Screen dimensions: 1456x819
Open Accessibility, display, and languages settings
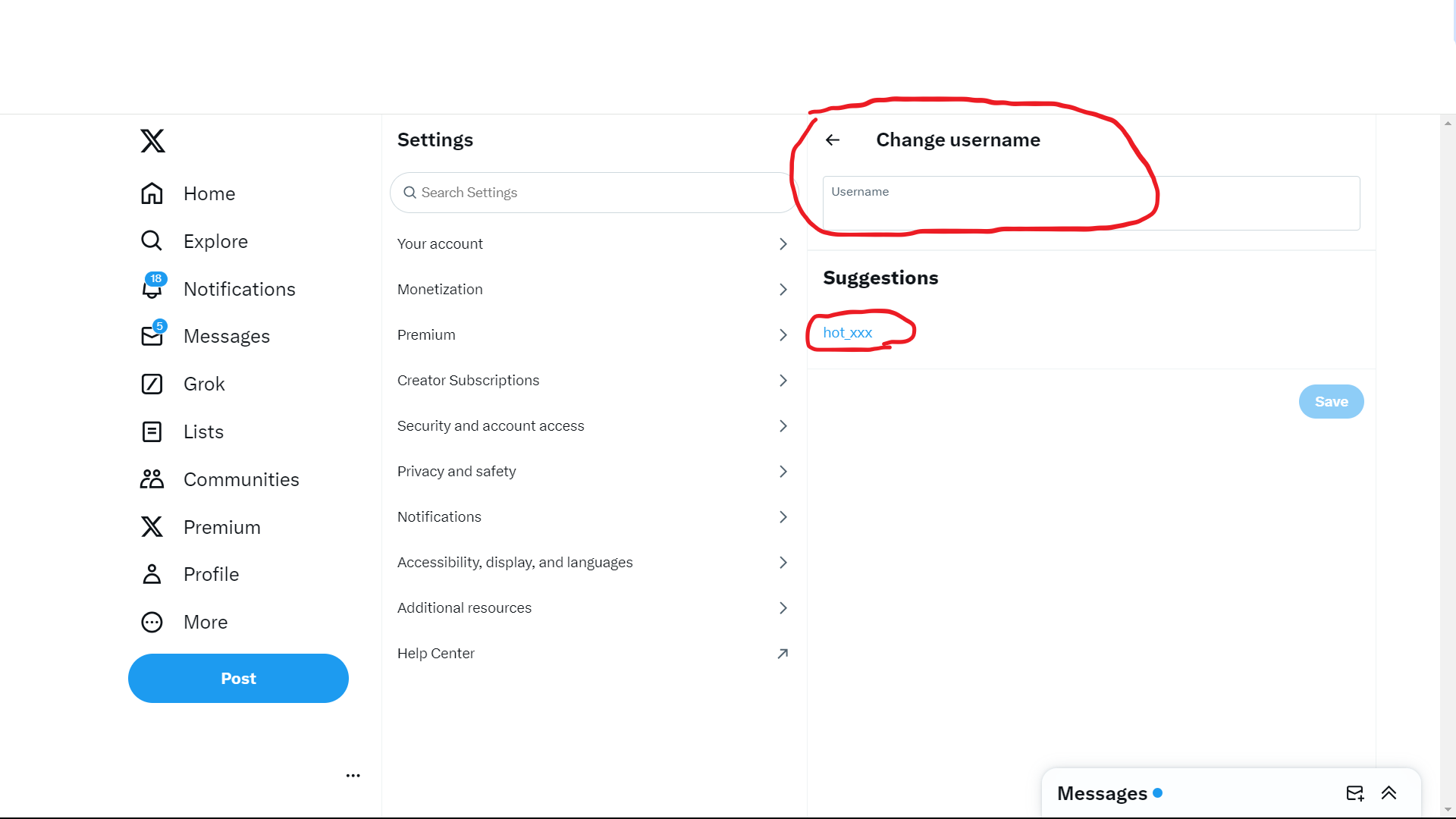click(x=593, y=562)
